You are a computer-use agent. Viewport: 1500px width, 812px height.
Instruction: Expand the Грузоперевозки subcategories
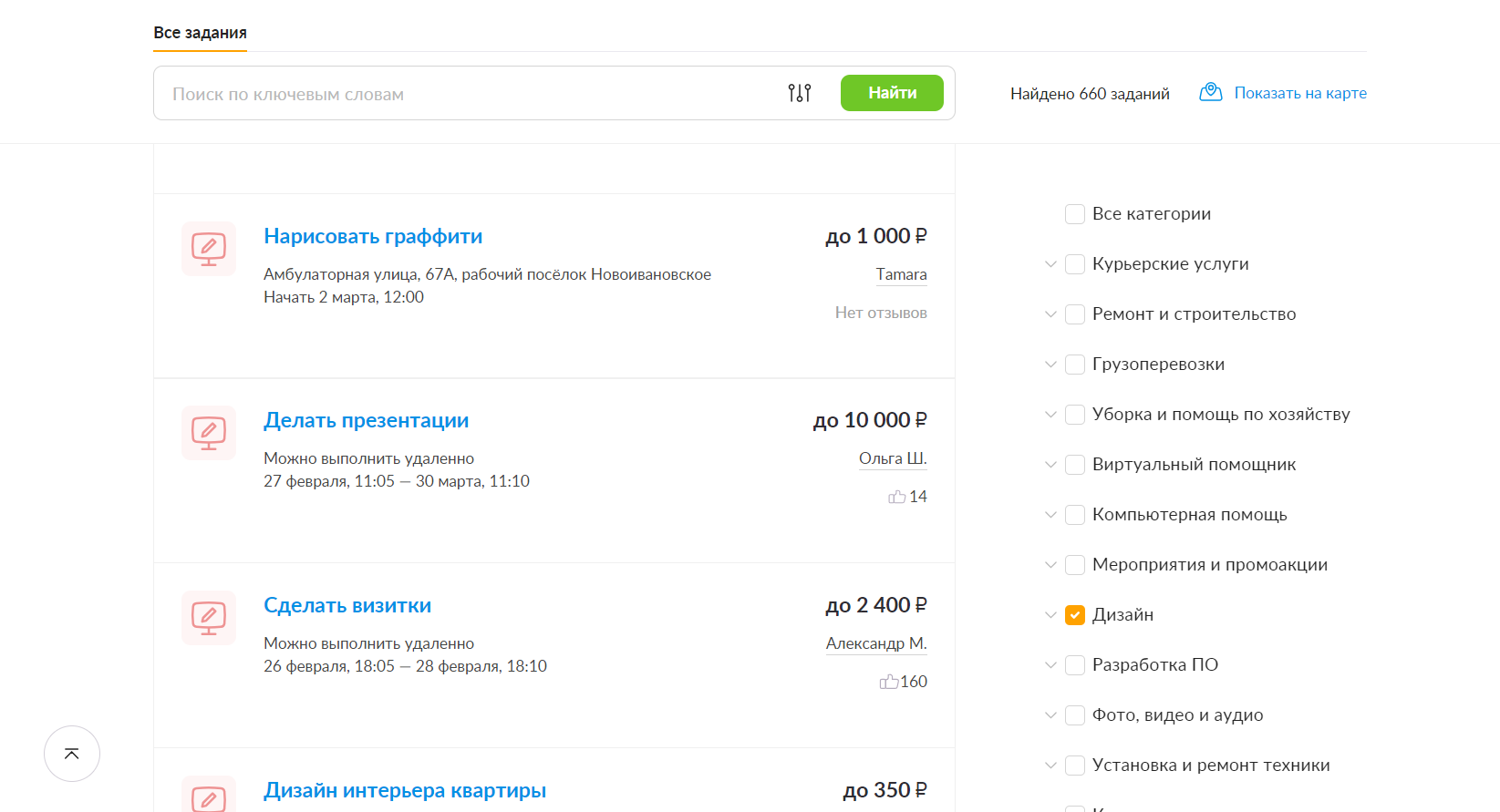tap(1050, 365)
